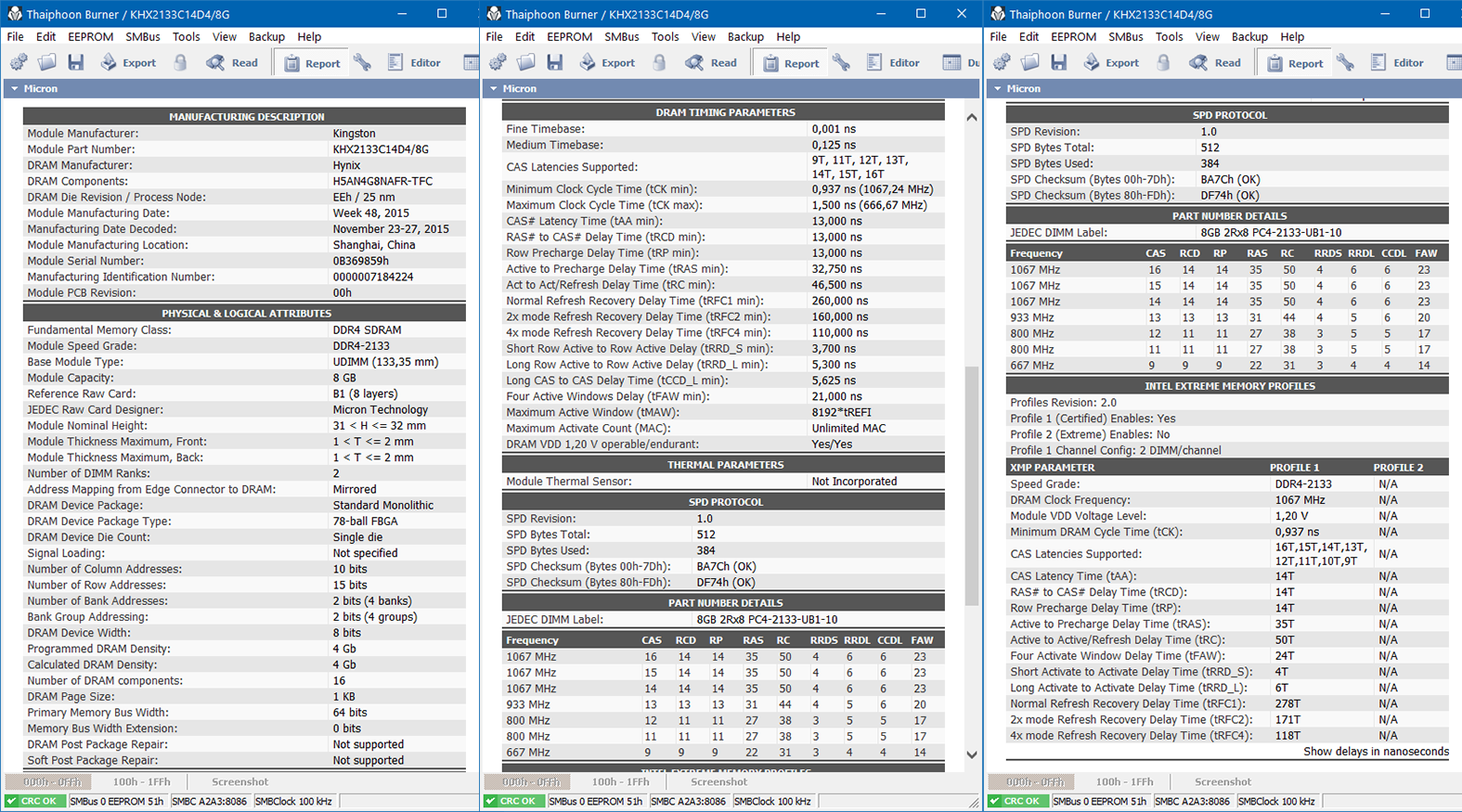Open the Dump icon in middle window toolbar
The image size is (1462, 812).
pos(951,62)
